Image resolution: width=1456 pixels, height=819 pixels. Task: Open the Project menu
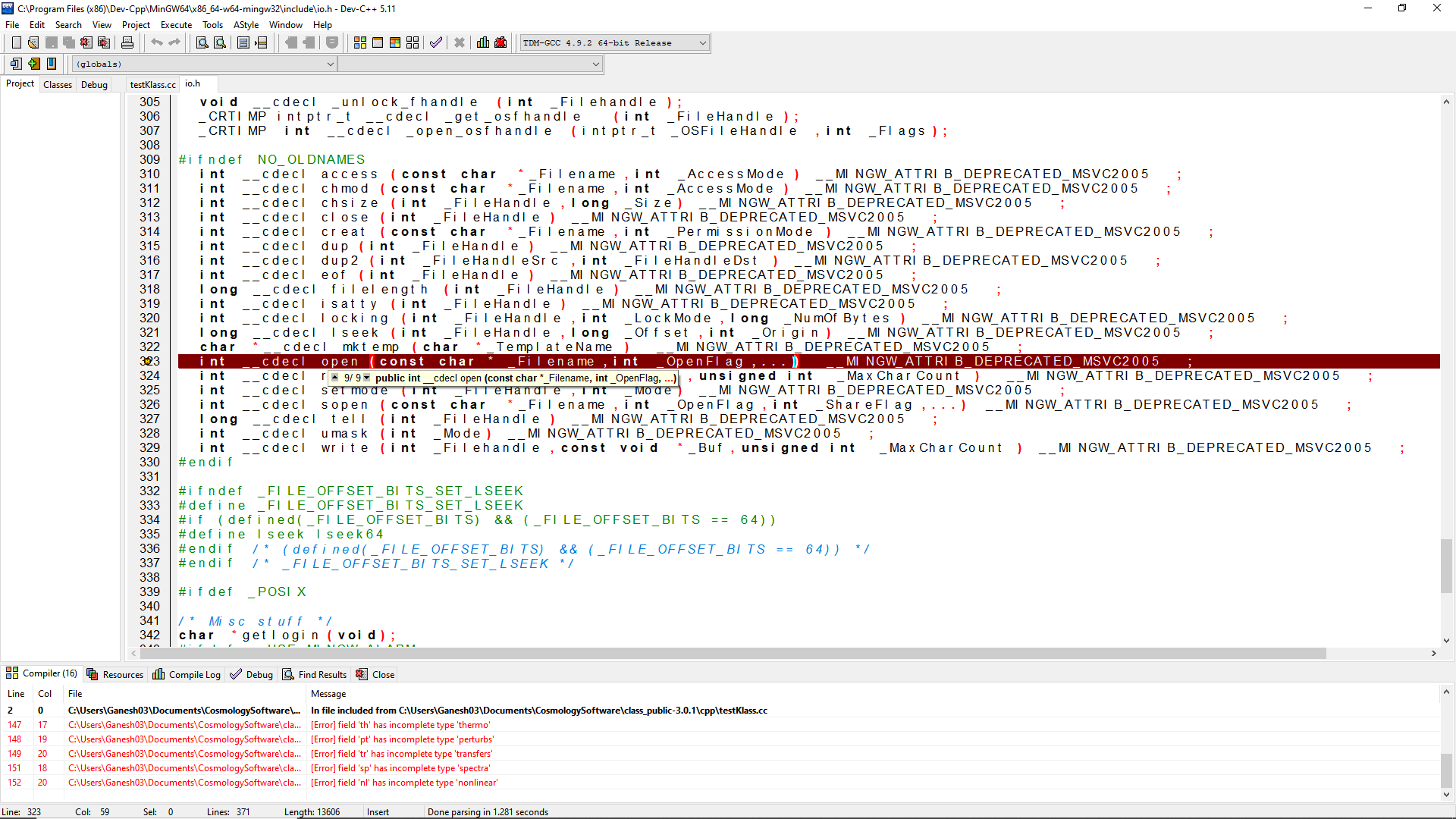(x=136, y=24)
